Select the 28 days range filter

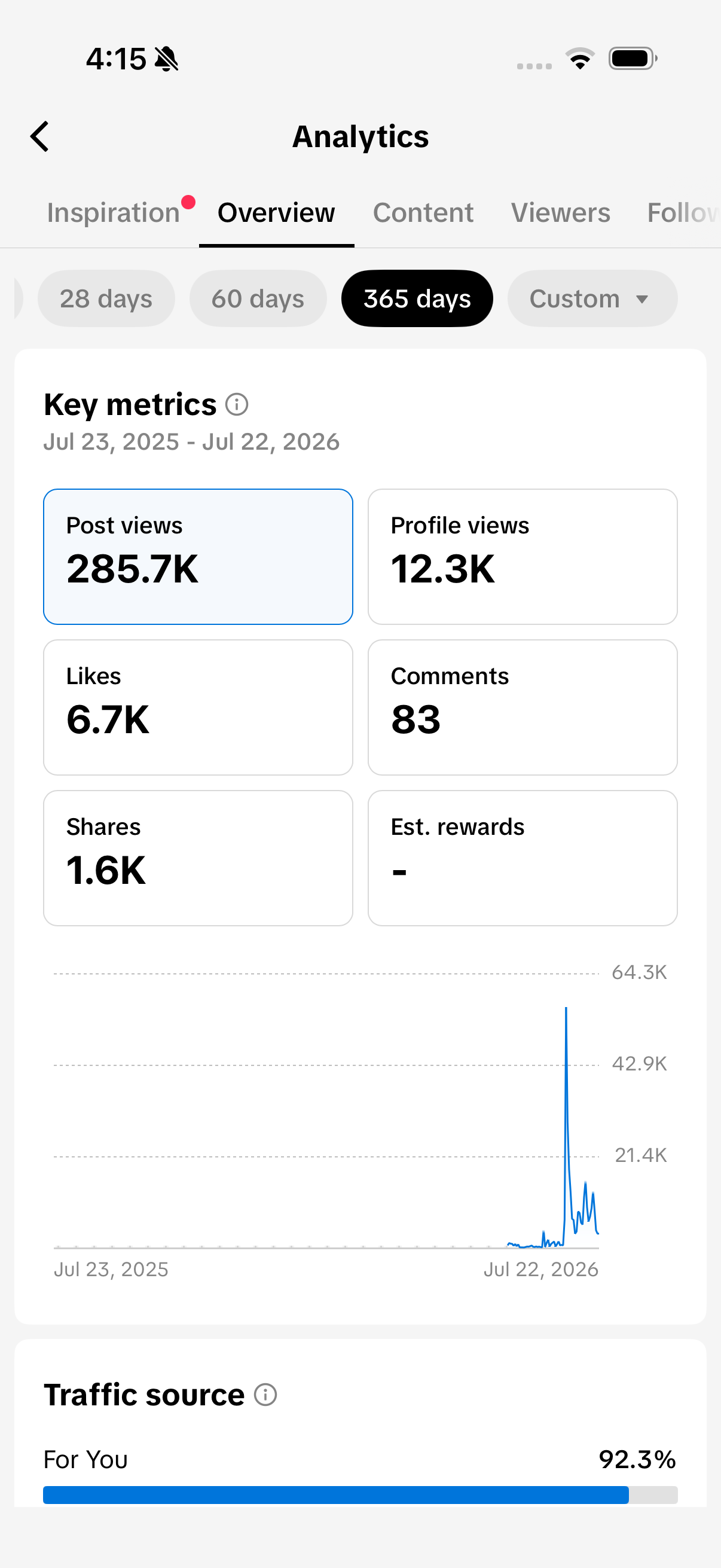pyautogui.click(x=106, y=298)
